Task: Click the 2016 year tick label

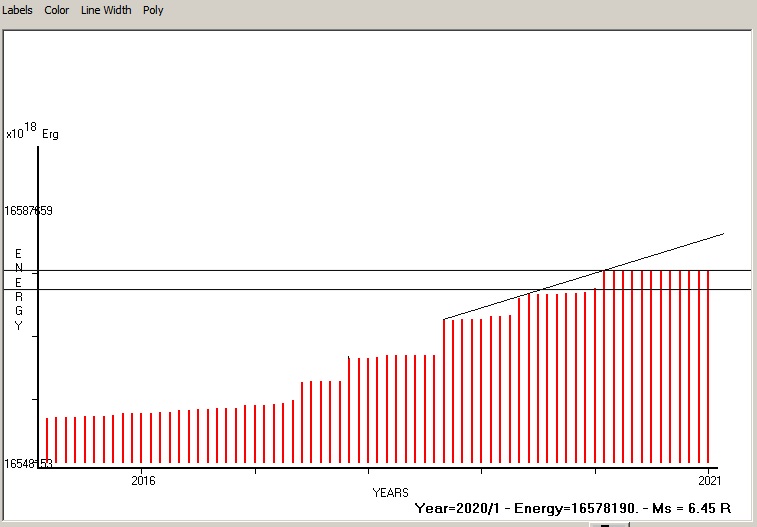Action: pyautogui.click(x=142, y=479)
